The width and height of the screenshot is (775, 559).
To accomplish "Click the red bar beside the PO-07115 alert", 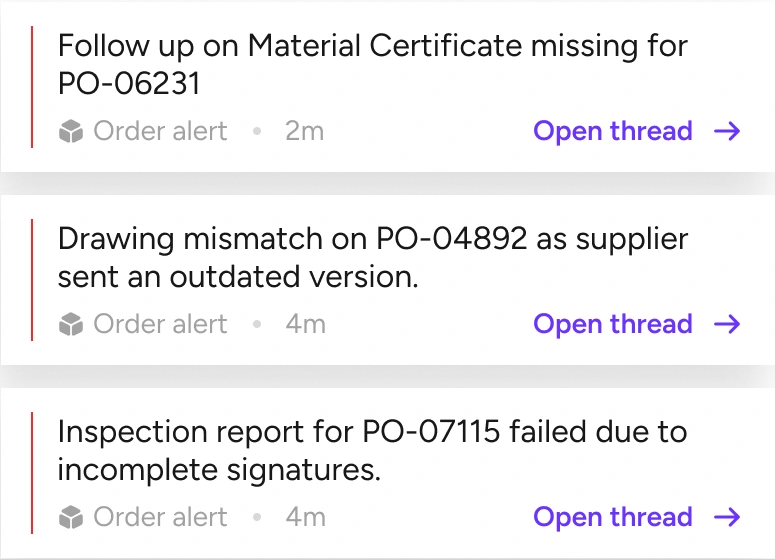I will tap(32, 473).
